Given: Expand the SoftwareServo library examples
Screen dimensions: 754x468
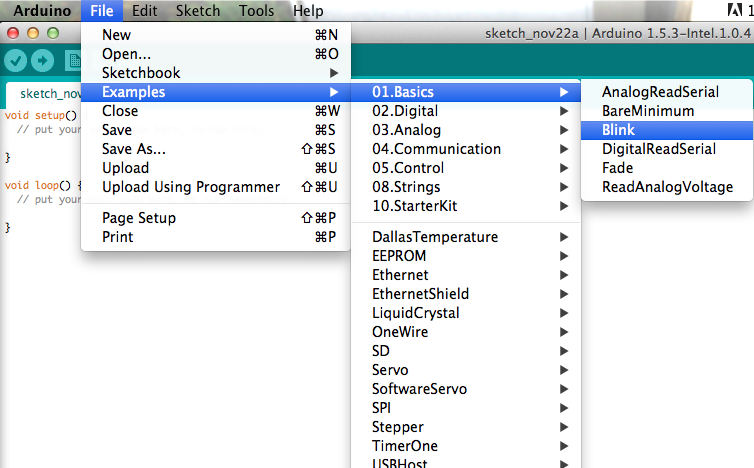Looking at the screenshot, I should 466,389.
